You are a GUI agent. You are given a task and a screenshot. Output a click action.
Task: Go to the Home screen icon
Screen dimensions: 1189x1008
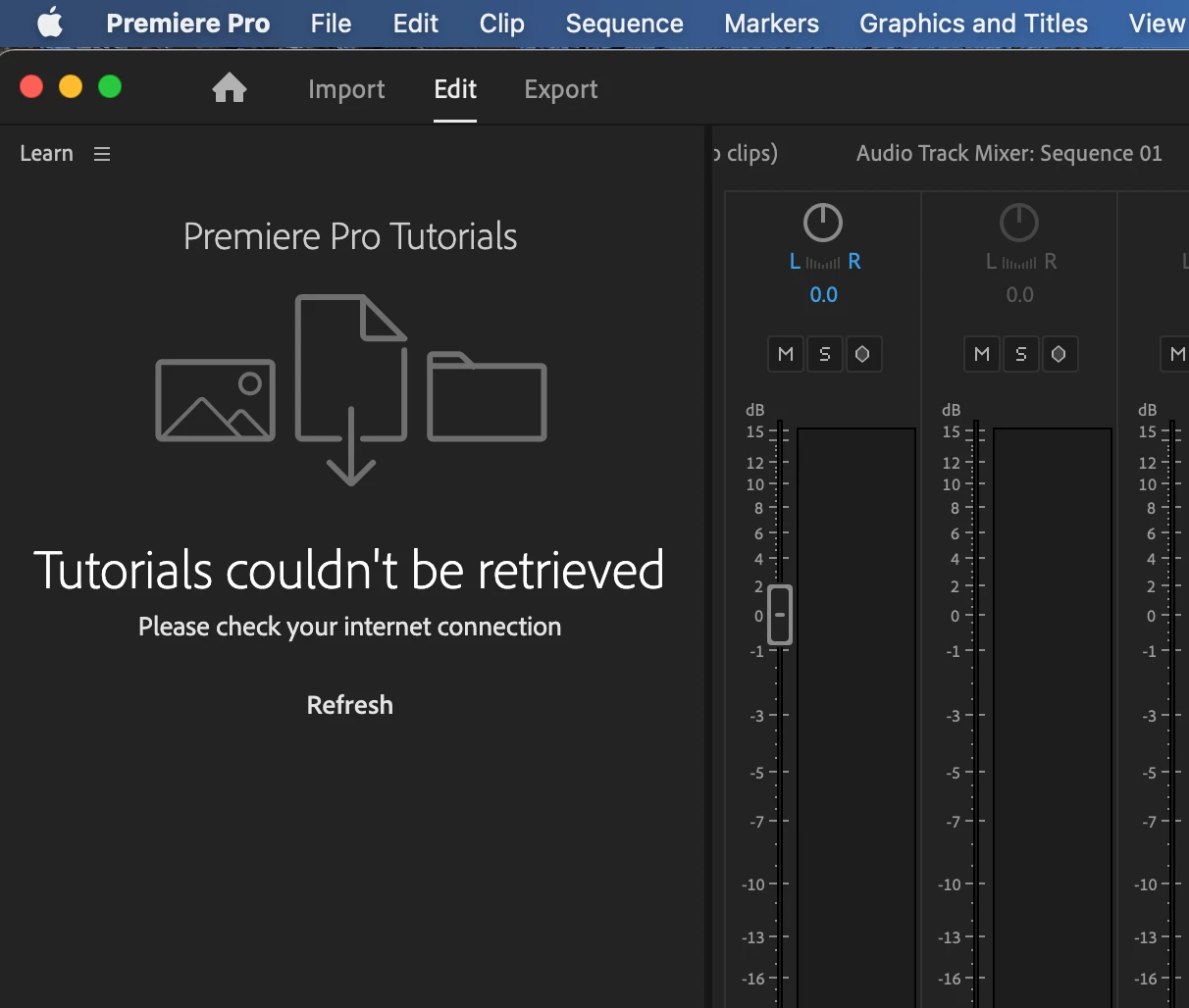click(x=230, y=89)
